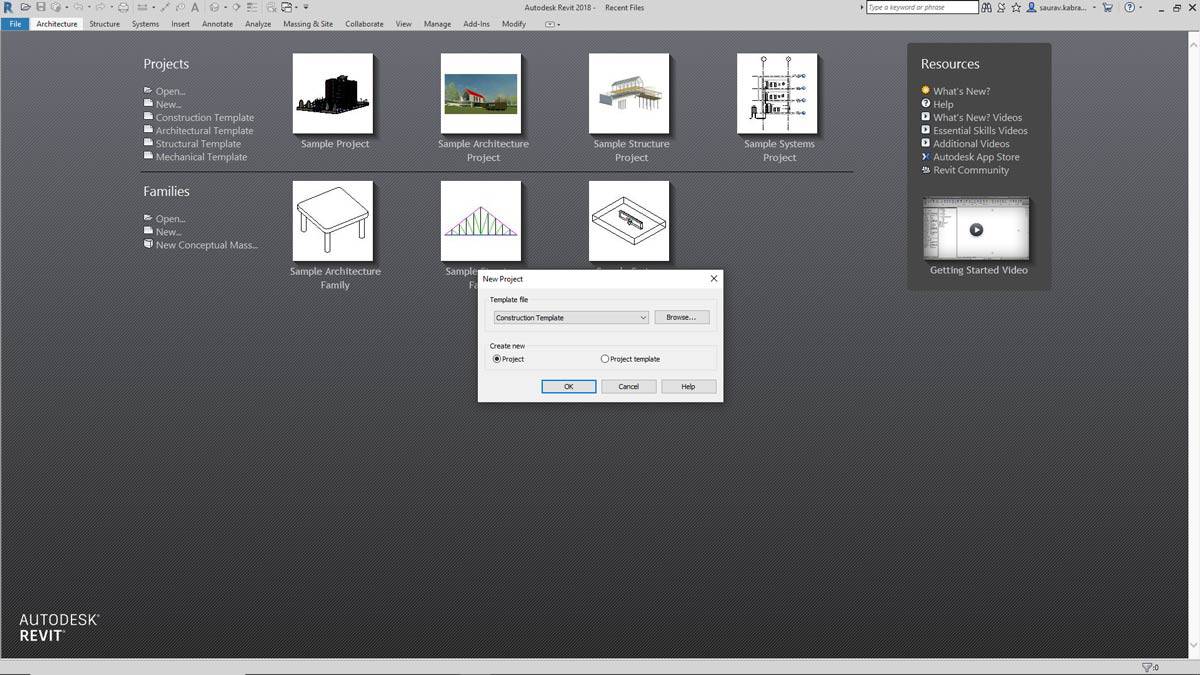Open the Sample Project thumbnail

[x=333, y=93]
